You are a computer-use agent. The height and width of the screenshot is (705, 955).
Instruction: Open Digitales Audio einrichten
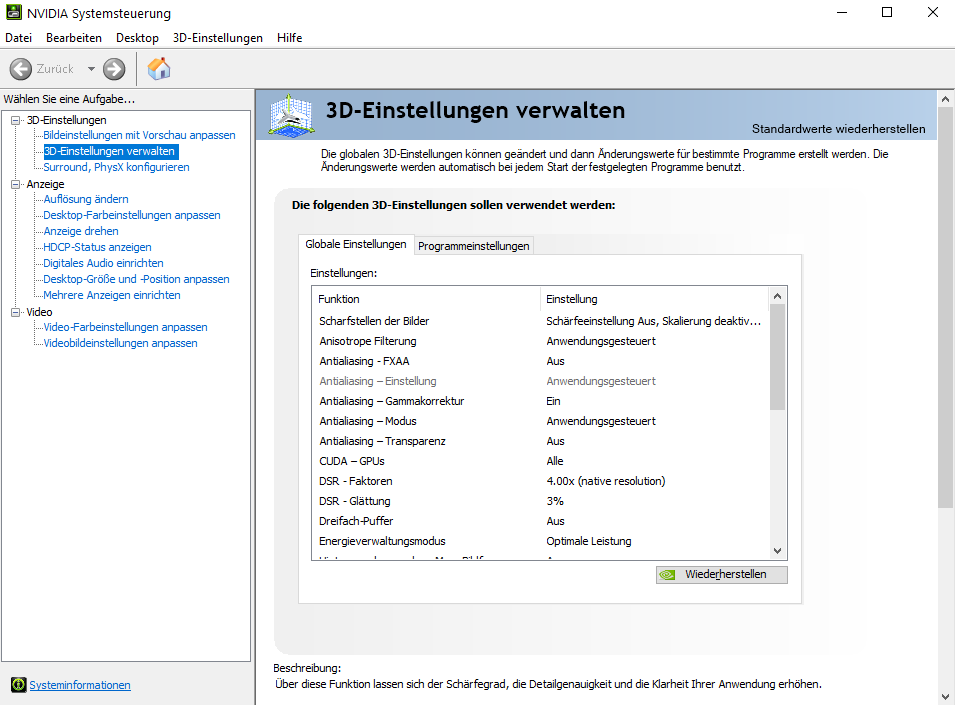(103, 263)
